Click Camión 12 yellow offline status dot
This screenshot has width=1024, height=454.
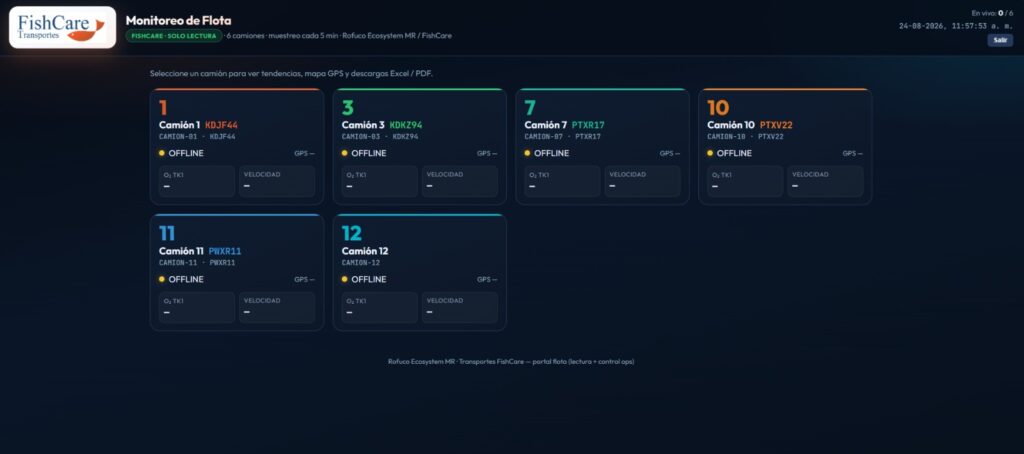tap(345, 279)
